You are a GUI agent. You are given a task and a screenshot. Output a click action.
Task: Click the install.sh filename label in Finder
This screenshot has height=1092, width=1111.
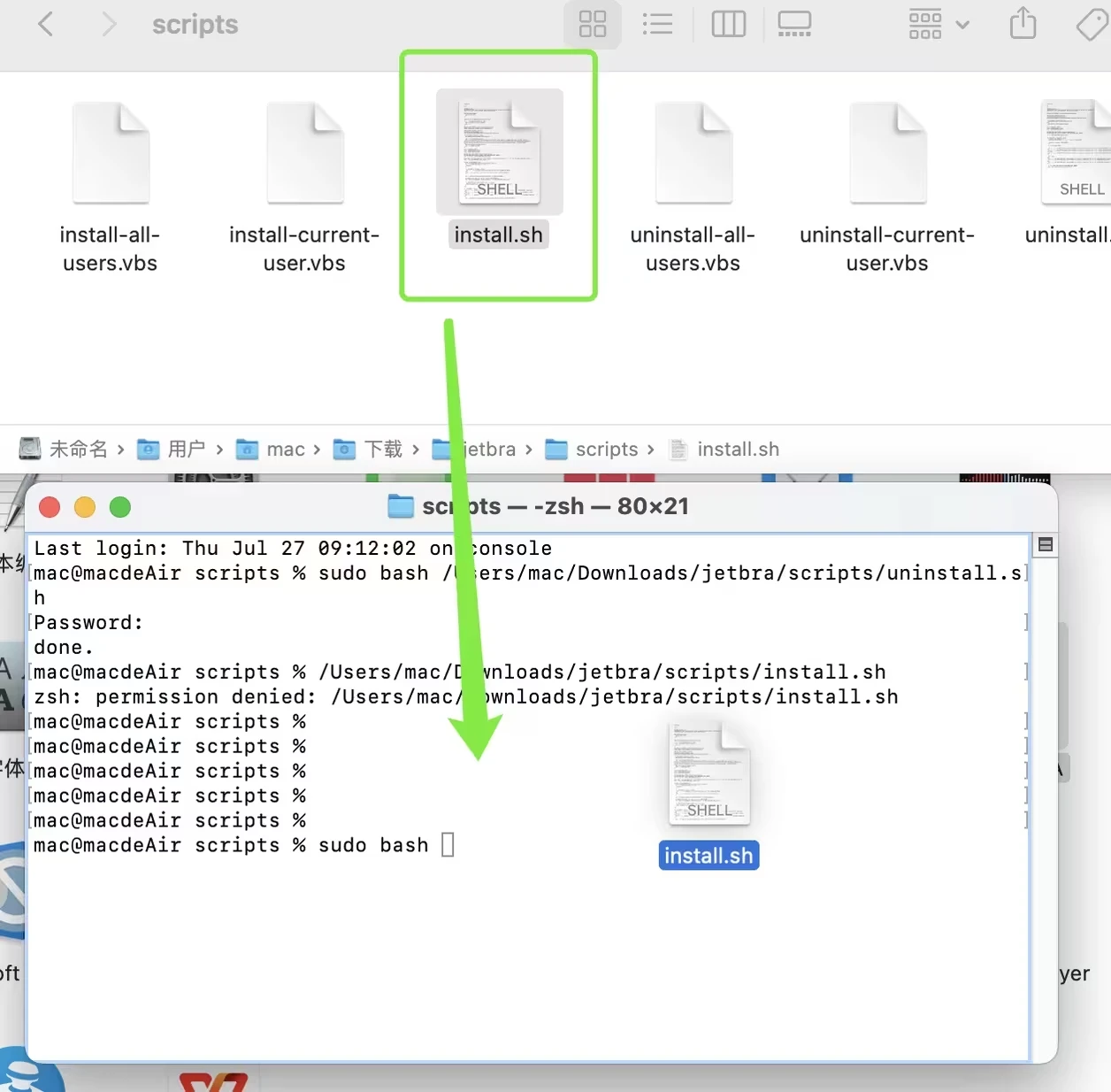(x=499, y=235)
